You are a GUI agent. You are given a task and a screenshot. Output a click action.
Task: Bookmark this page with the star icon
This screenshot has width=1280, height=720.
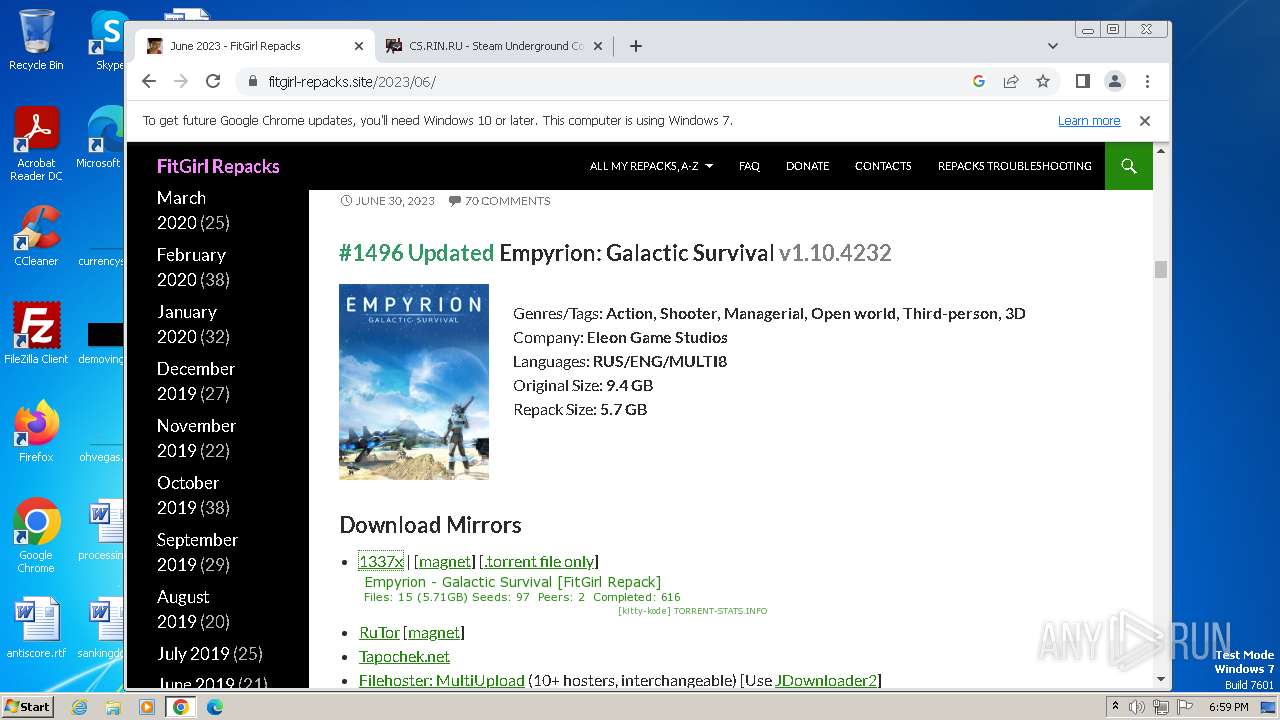(x=1043, y=81)
